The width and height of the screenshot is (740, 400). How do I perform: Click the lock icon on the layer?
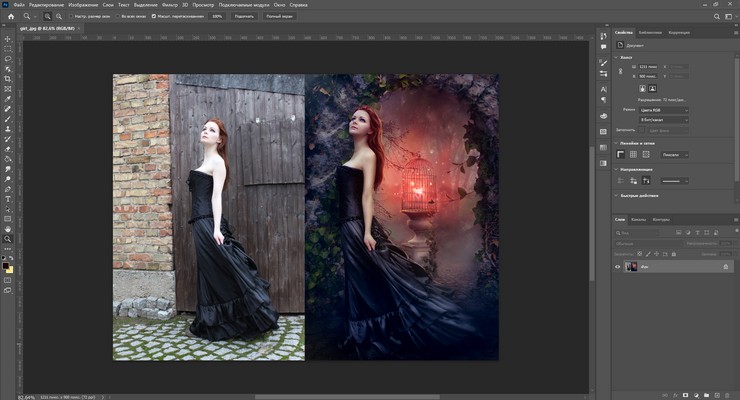coord(725,267)
